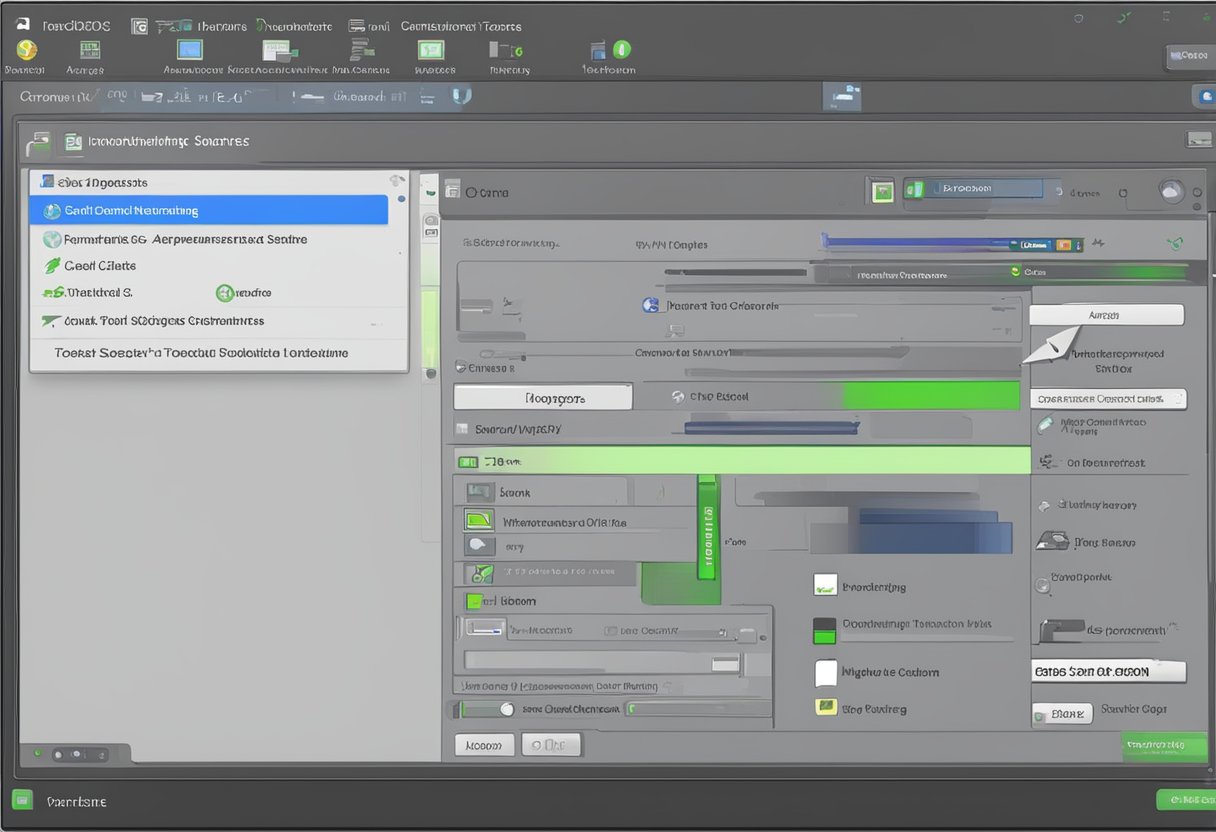Toggle the white checkbox with the green mark
This screenshot has height=832, width=1216.
[824, 585]
